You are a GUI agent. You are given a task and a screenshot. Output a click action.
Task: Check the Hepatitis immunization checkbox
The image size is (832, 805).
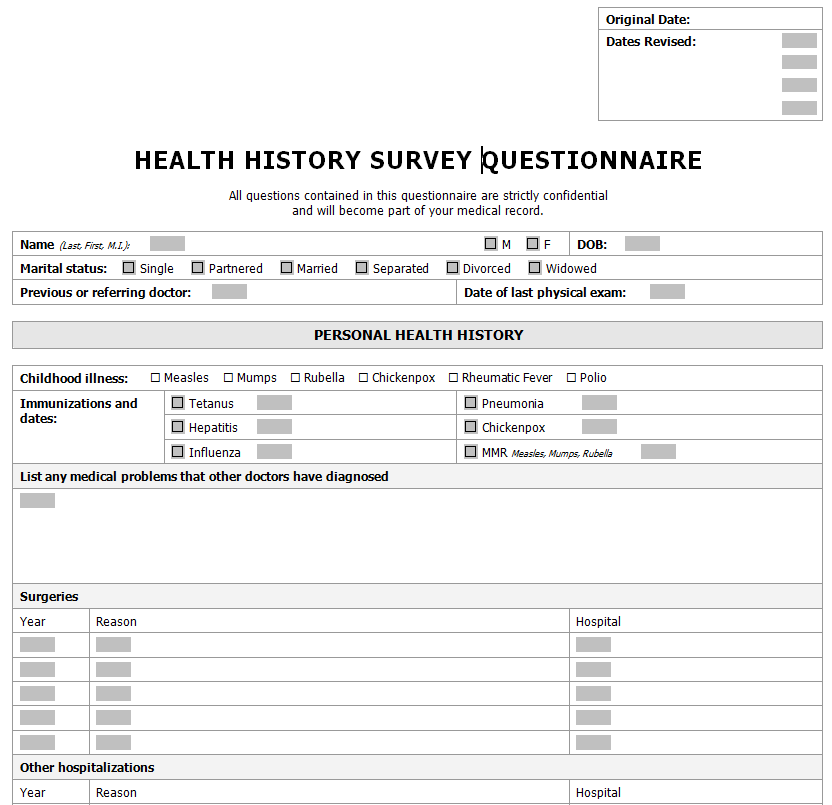click(x=178, y=427)
